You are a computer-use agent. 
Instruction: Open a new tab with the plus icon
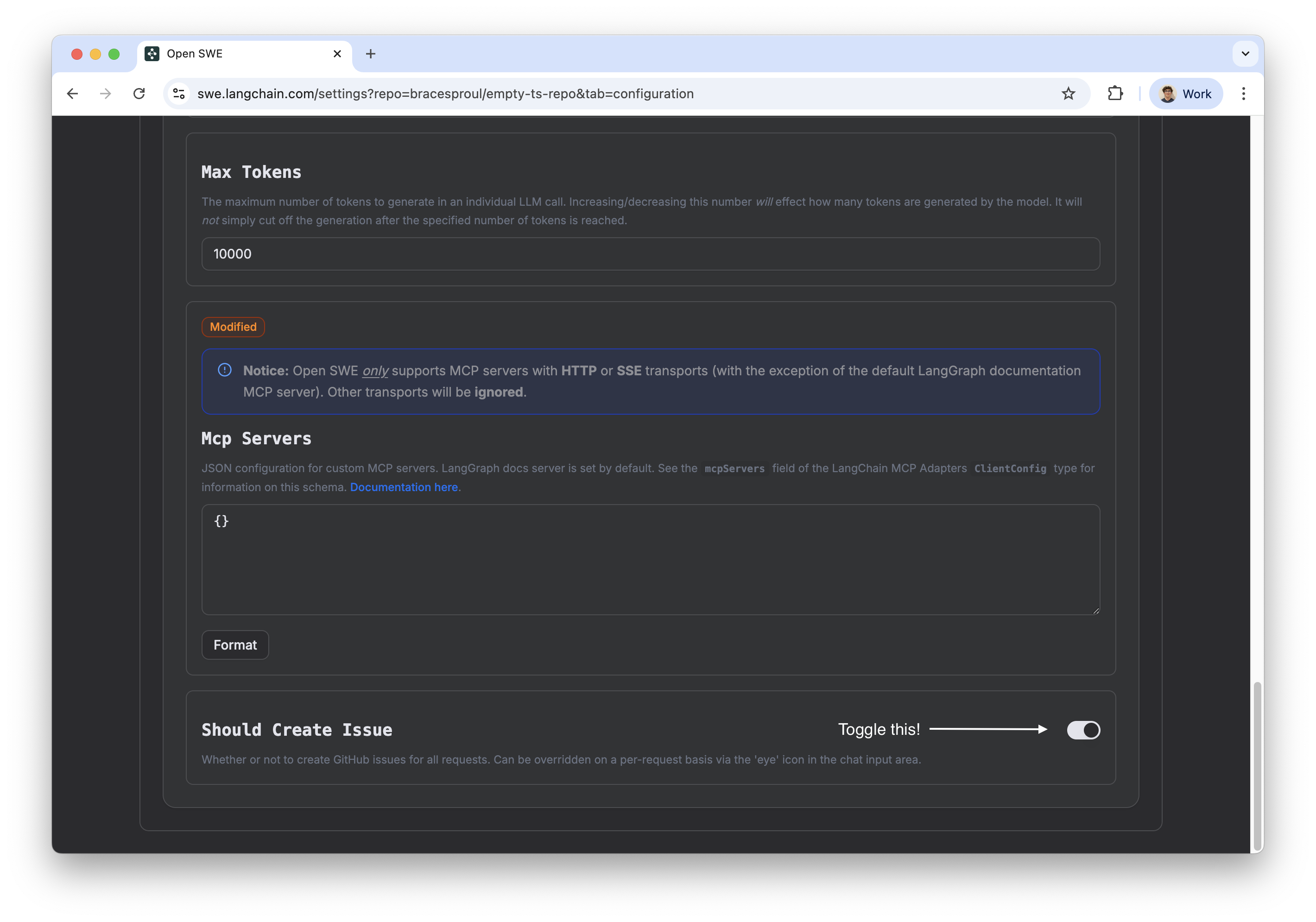click(371, 53)
